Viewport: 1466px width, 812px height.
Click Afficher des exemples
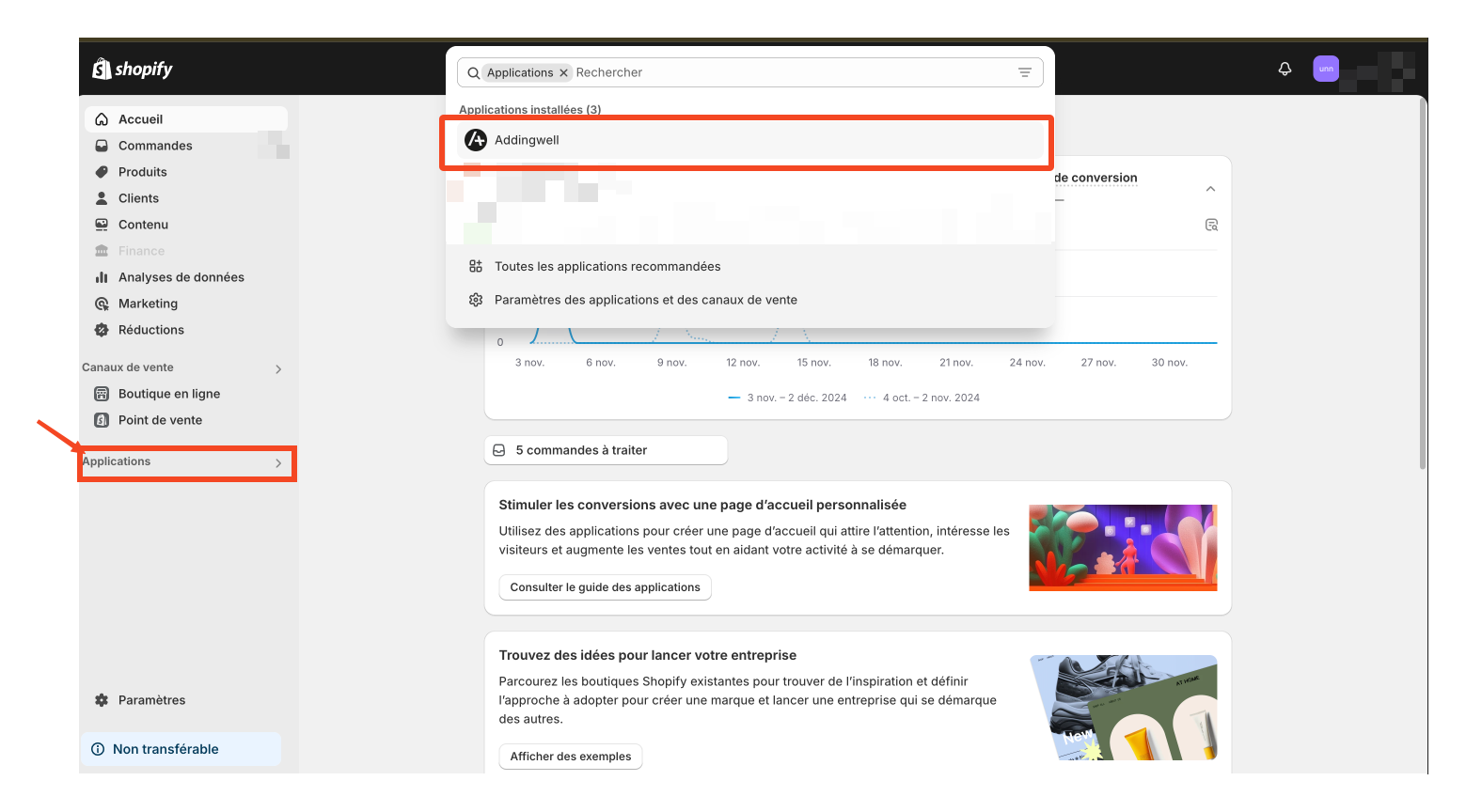tap(571, 757)
